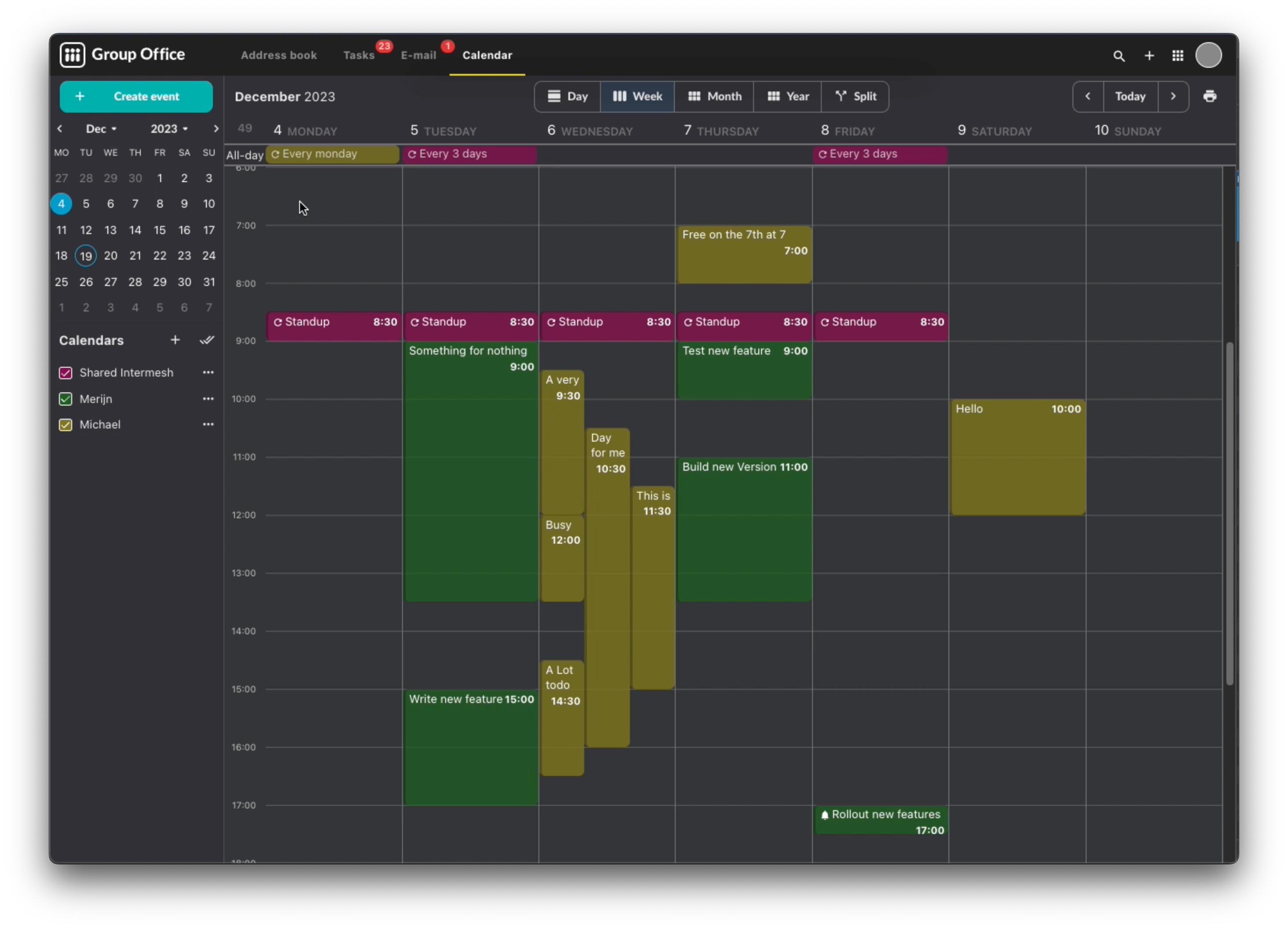
Task: Switch to the Tasks tab
Action: [359, 55]
